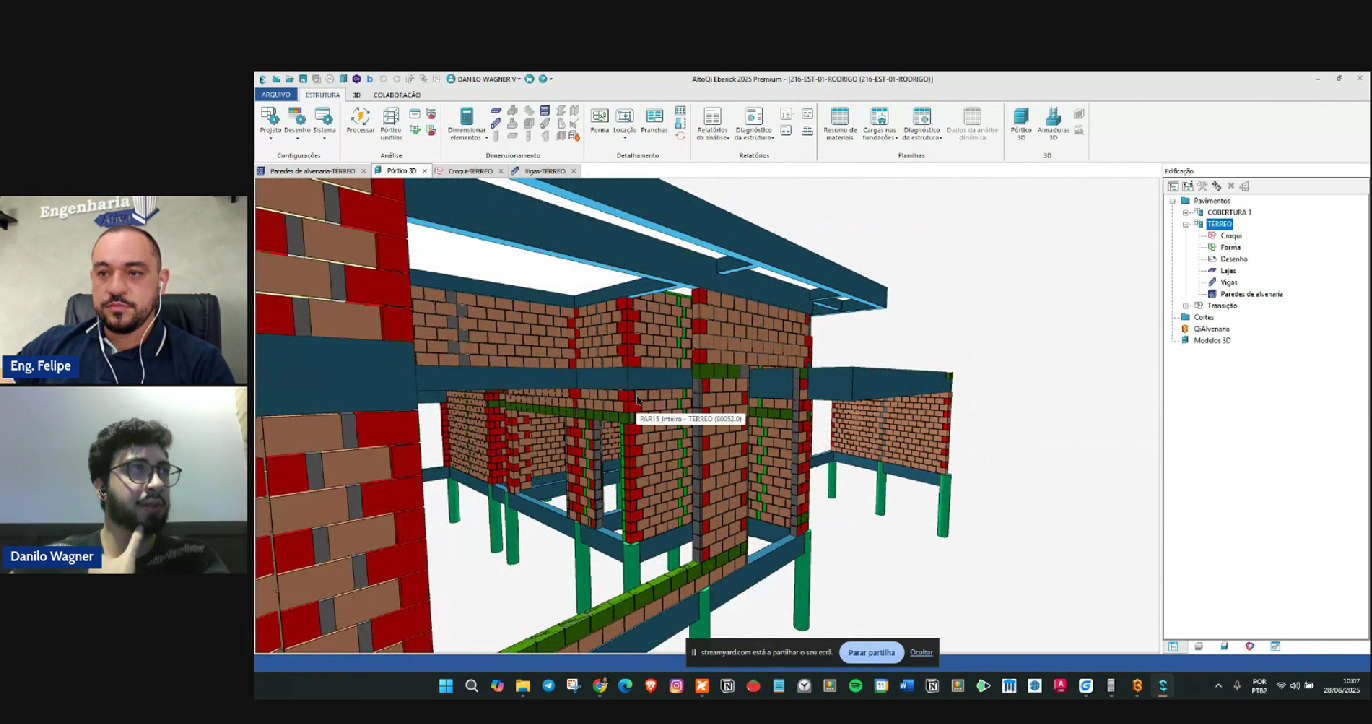
Task: Open the Forma detailing tool
Action: (599, 118)
